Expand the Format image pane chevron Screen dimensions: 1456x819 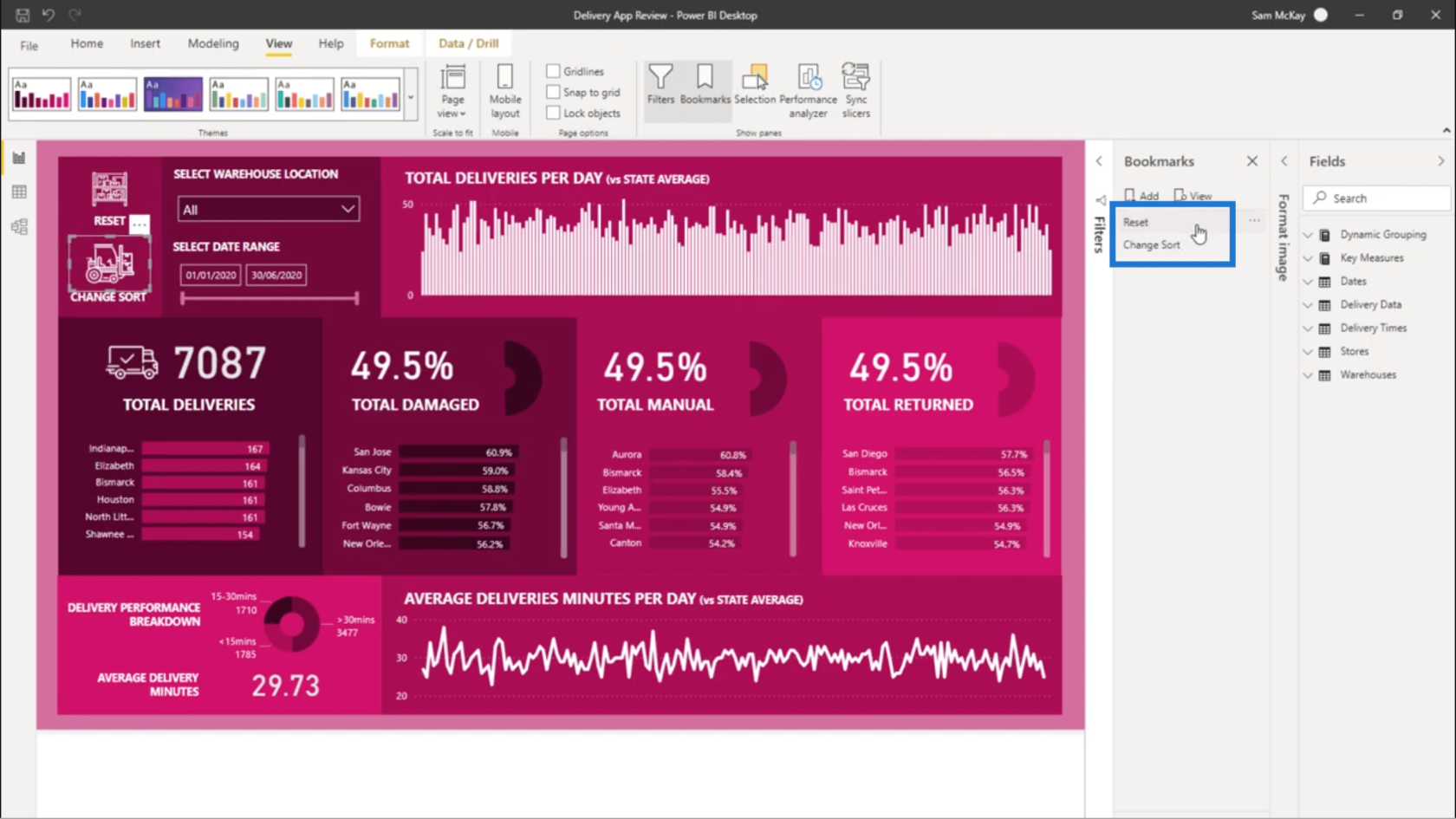pos(1284,161)
